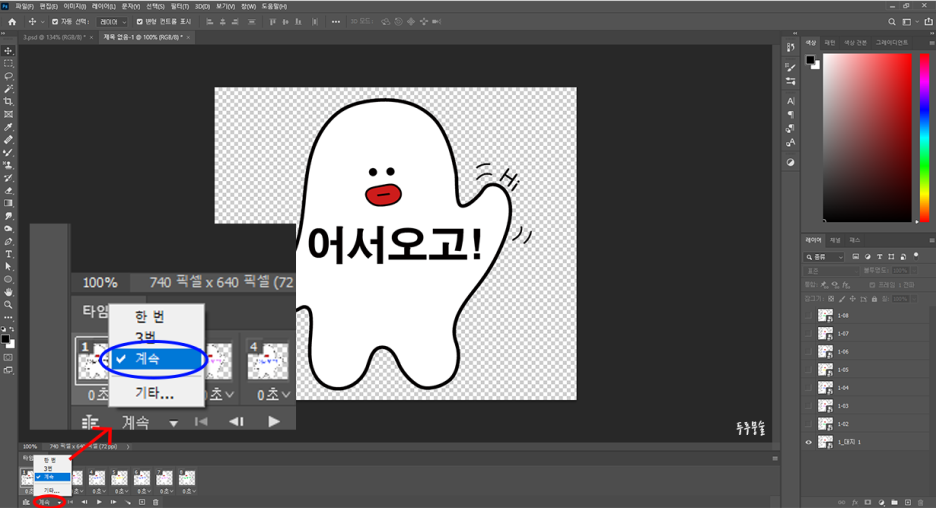Open the Adjustments panel circle icon
This screenshot has height=508, width=936.
click(790, 162)
